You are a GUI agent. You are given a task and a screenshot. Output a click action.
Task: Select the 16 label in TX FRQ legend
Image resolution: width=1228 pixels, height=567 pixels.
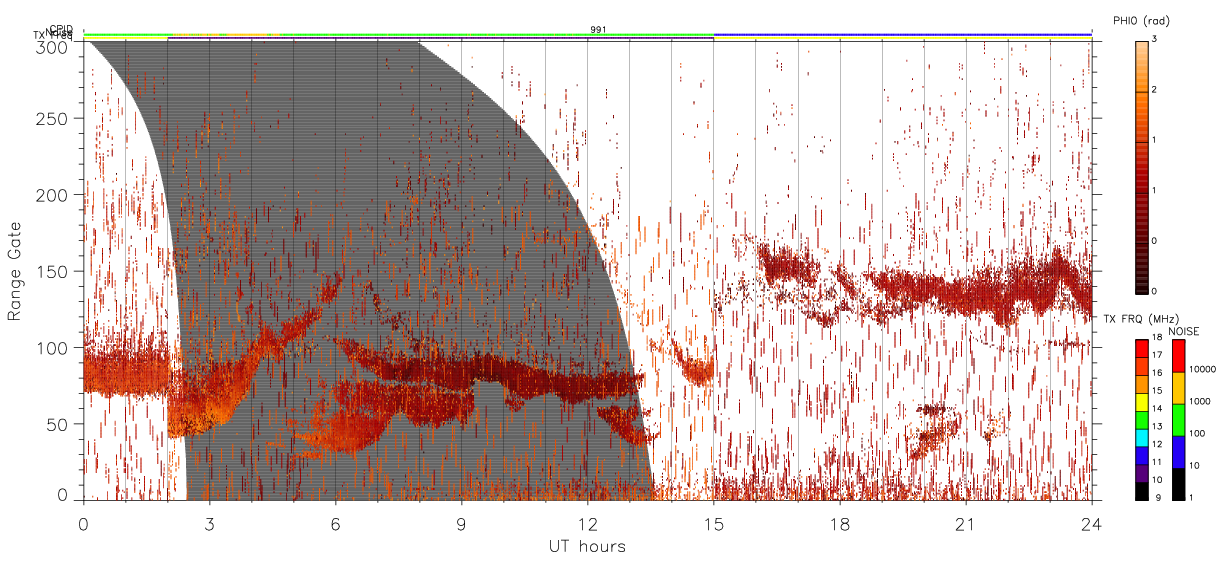tap(1157, 373)
